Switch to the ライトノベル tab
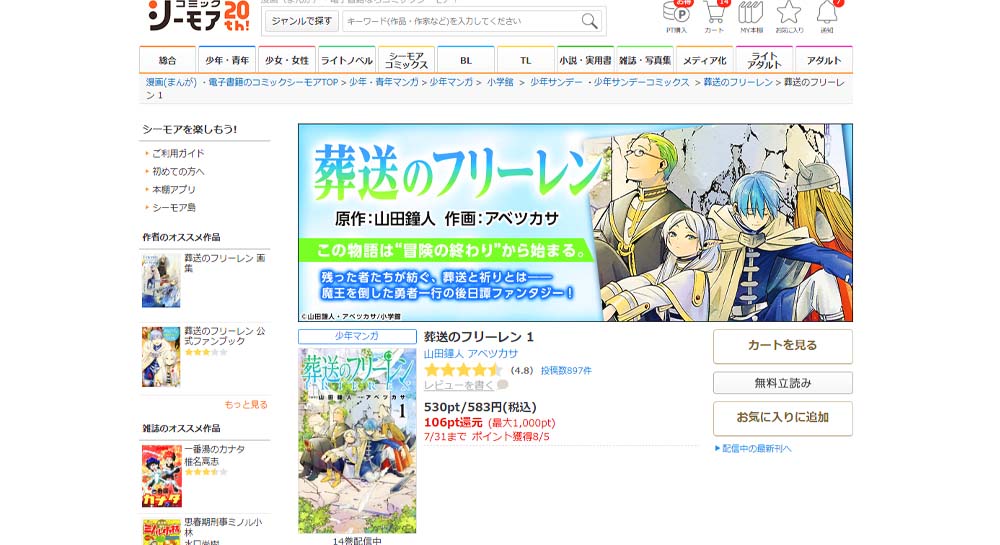The image size is (1000, 545). click(x=346, y=60)
